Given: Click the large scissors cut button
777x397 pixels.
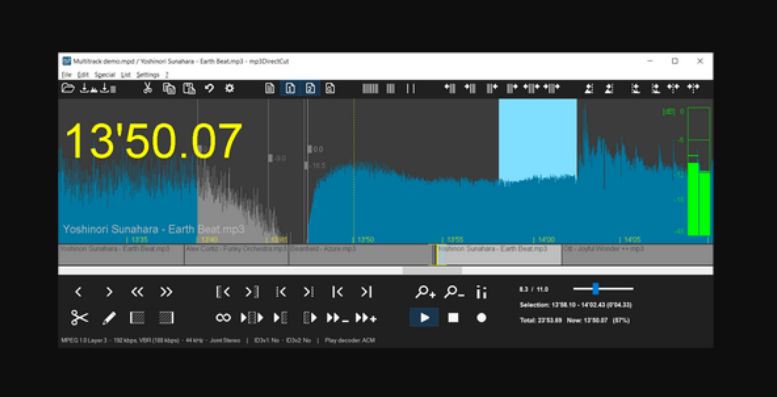Looking at the screenshot, I should [79, 318].
